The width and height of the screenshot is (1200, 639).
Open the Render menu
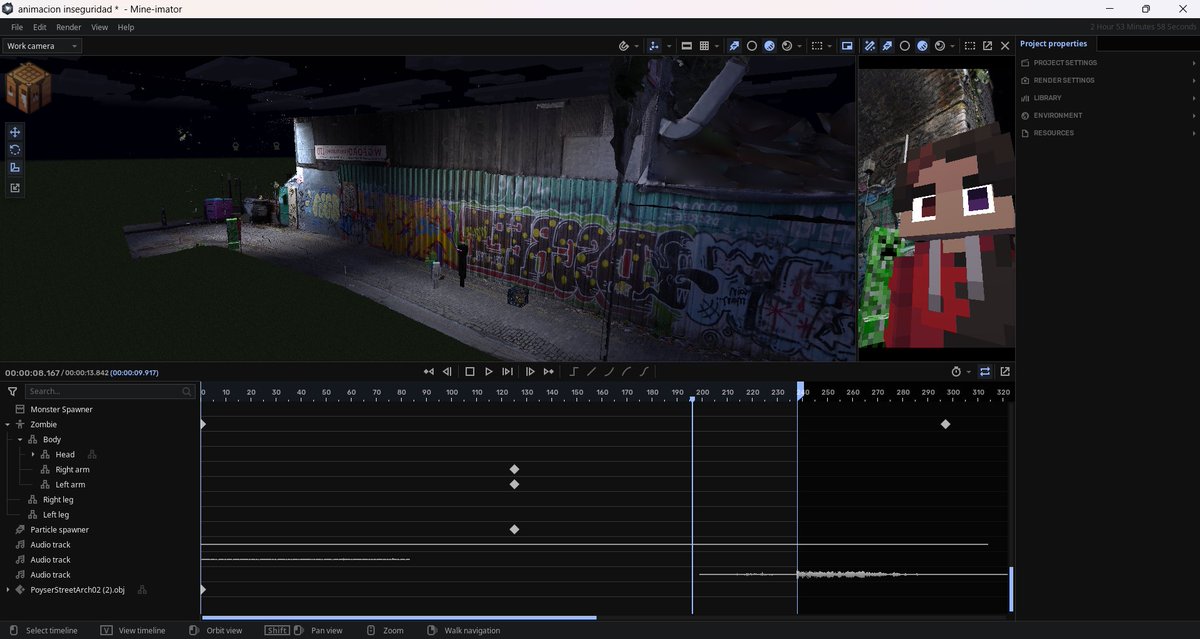coord(69,27)
